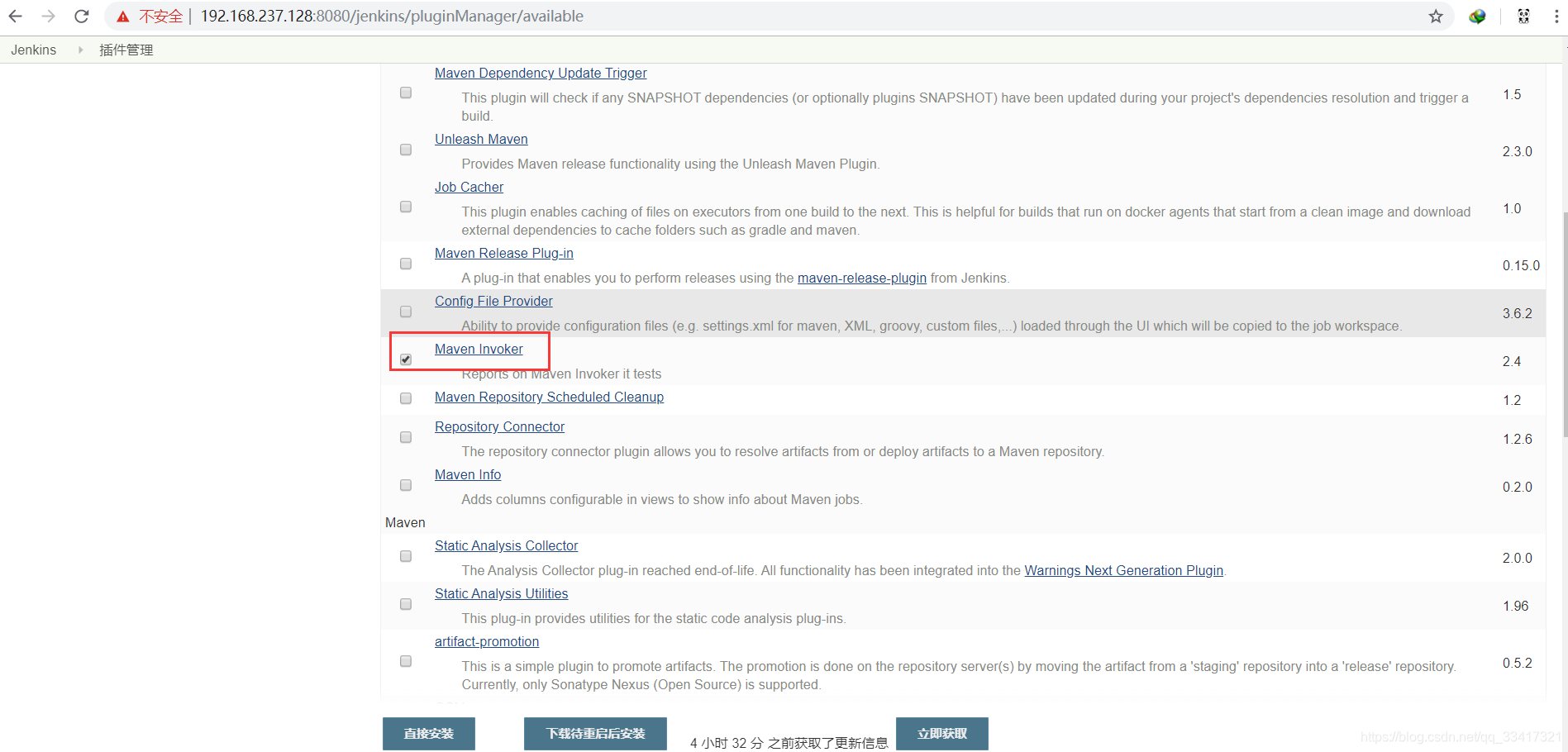Select the Maven Info checkbox

[406, 485]
